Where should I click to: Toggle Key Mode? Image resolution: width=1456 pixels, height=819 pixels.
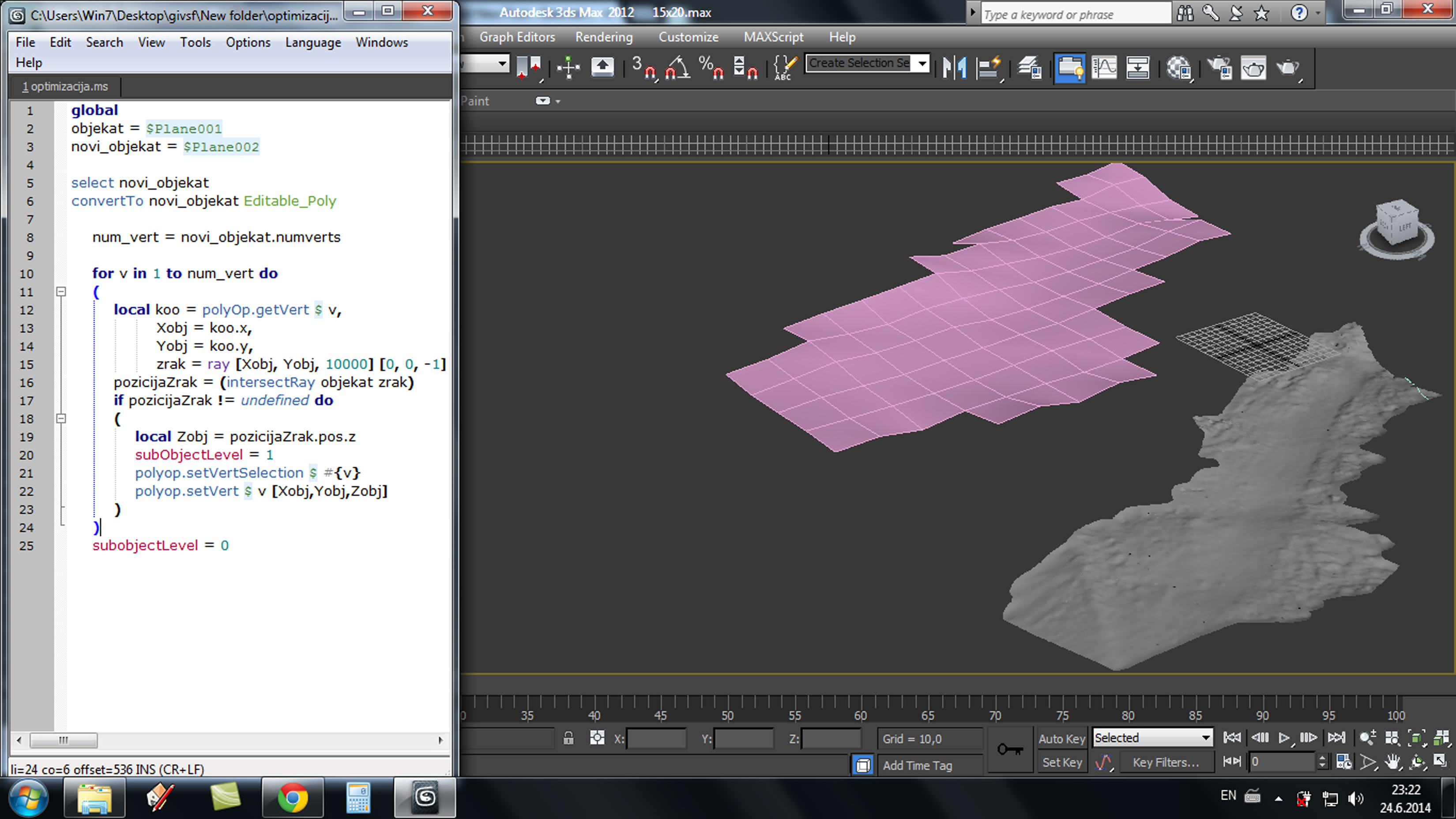click(1232, 761)
